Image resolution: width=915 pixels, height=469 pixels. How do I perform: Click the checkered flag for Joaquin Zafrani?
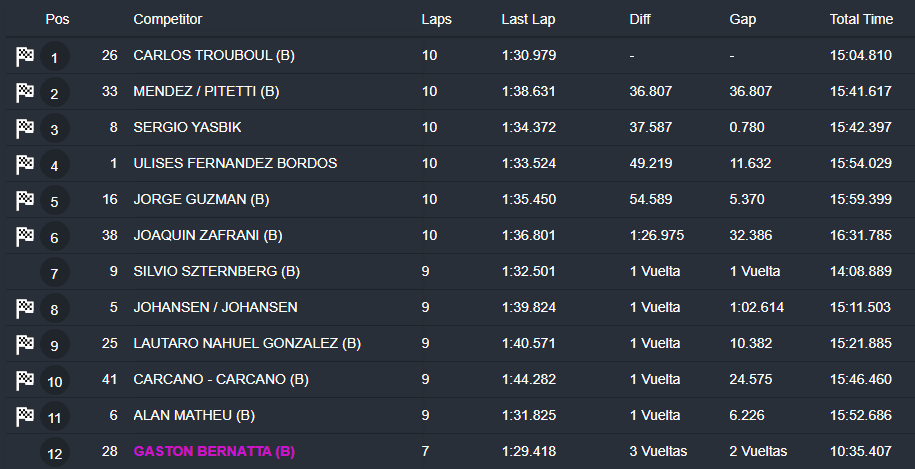25,237
